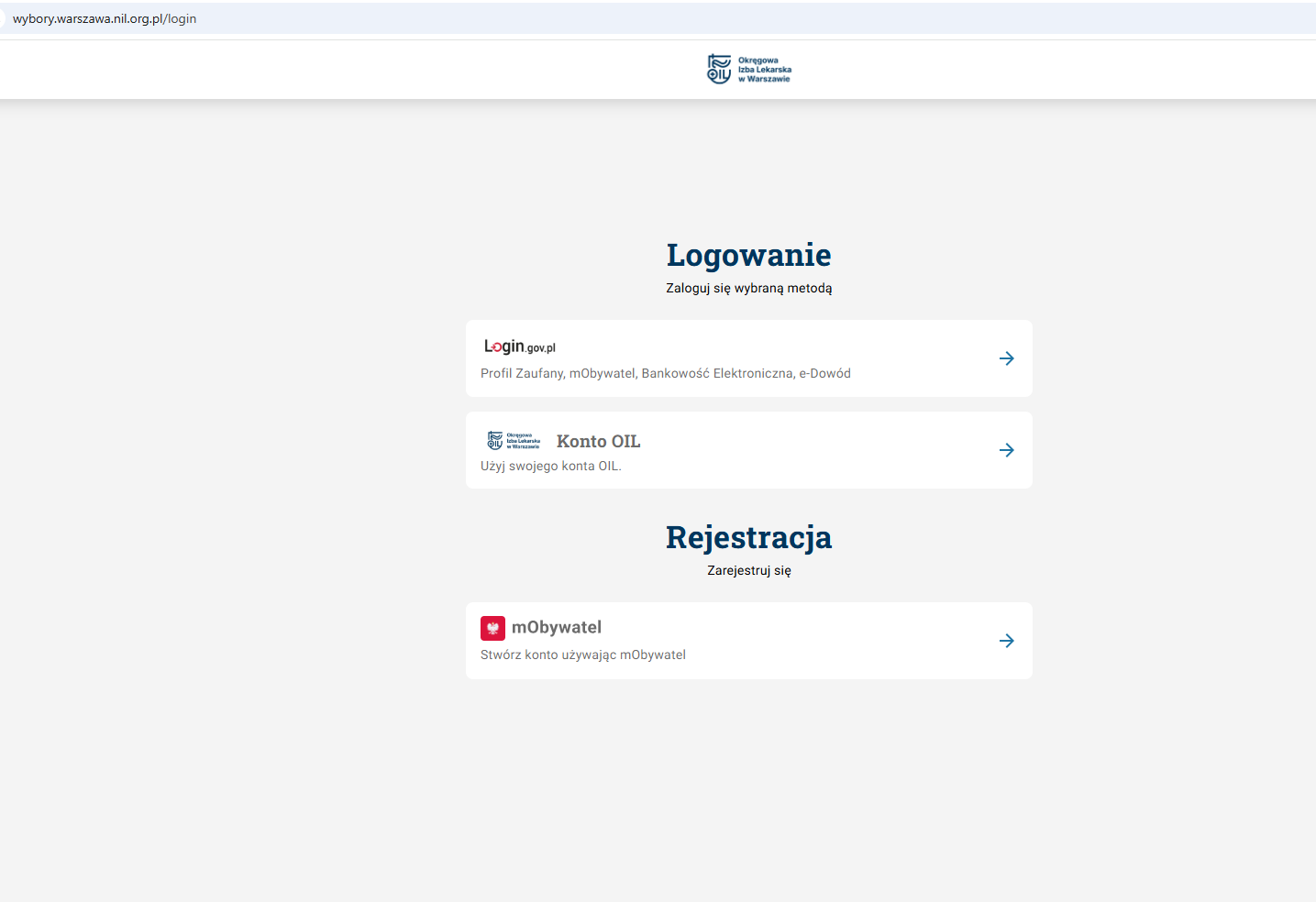Click the Login.gov.pl logo
Image resolution: width=1316 pixels, height=902 pixels.
click(520, 346)
